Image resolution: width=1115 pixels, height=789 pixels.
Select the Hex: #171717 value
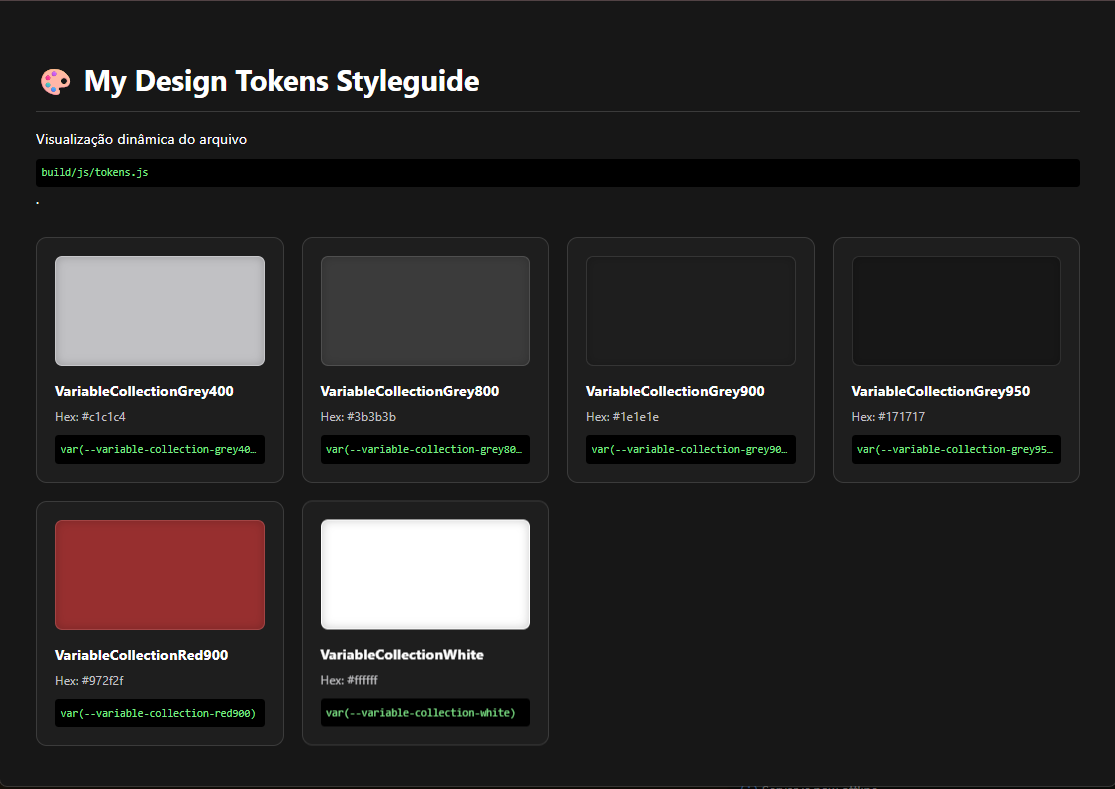(888, 417)
